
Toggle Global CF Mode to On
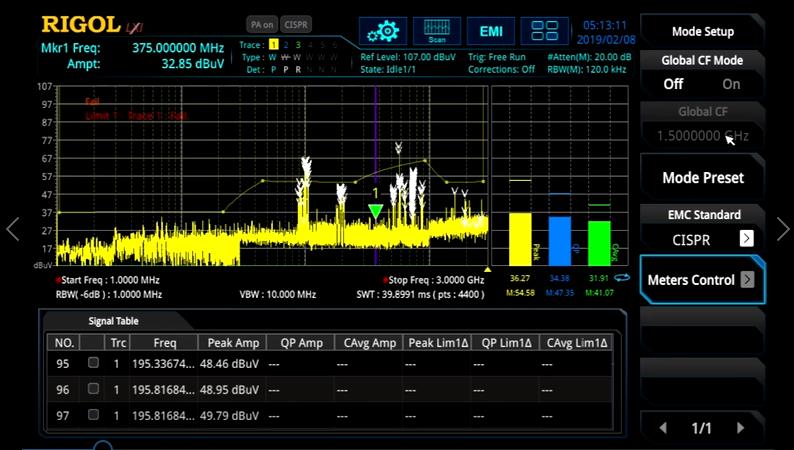click(x=732, y=84)
